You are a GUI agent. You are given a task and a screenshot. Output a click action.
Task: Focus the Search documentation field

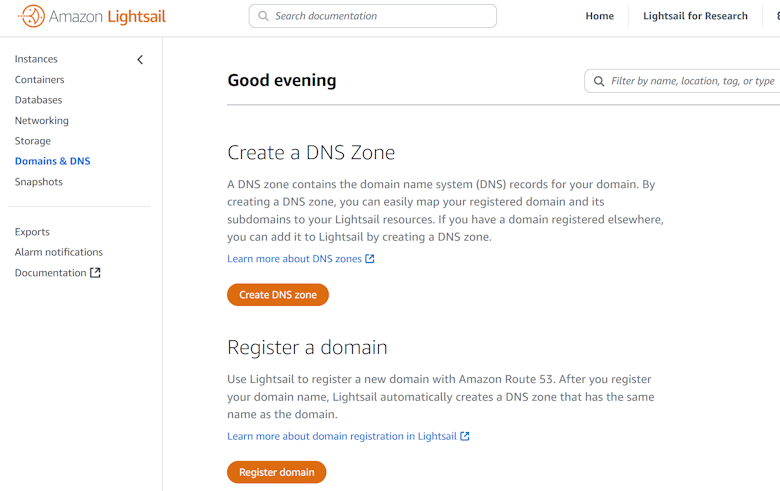pyautogui.click(x=380, y=16)
